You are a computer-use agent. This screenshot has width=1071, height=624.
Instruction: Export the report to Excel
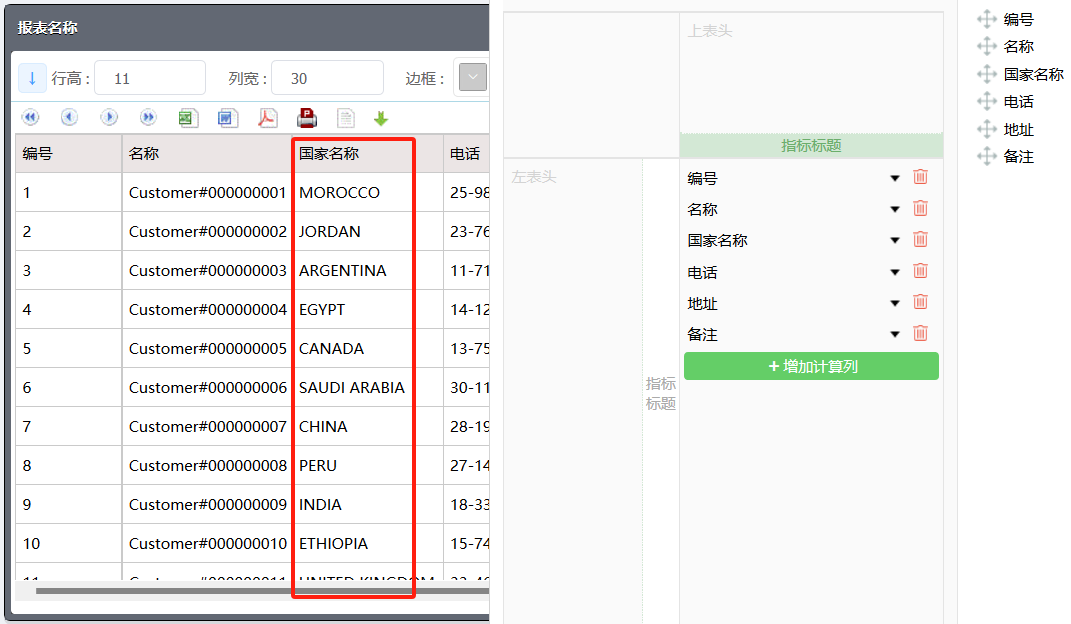tap(187, 118)
